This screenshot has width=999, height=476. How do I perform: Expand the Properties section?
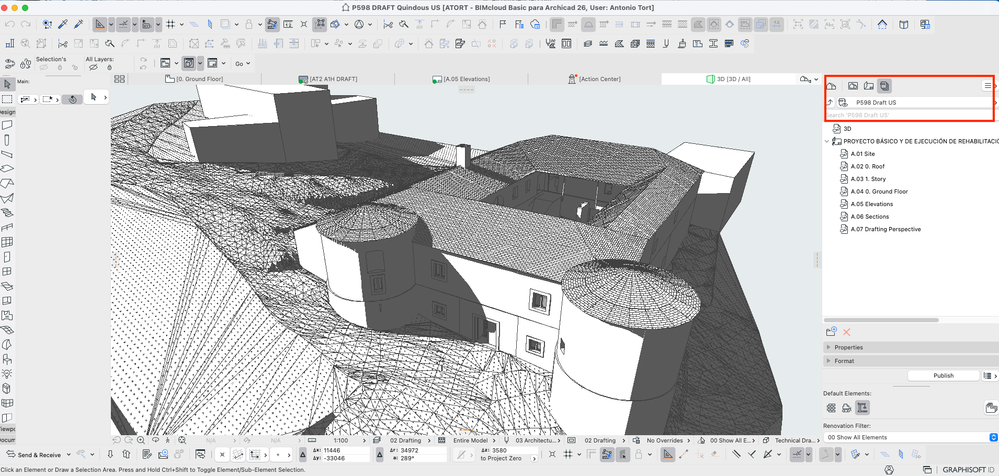click(849, 347)
